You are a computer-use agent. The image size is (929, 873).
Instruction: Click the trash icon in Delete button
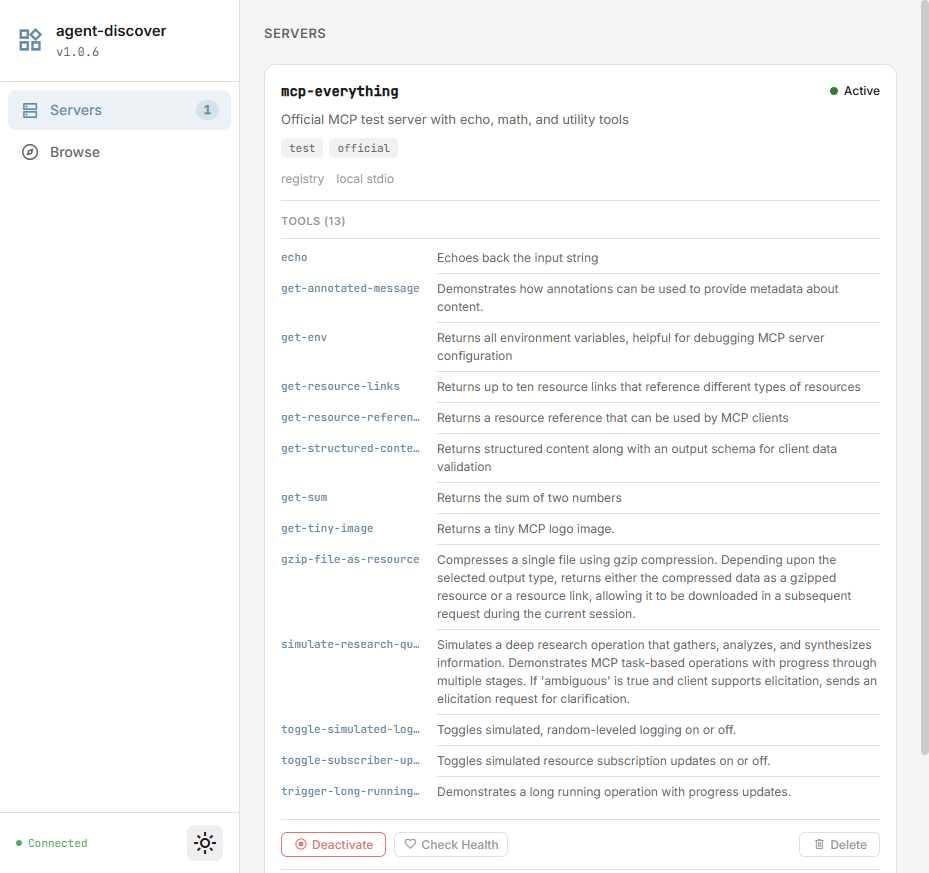click(x=819, y=844)
